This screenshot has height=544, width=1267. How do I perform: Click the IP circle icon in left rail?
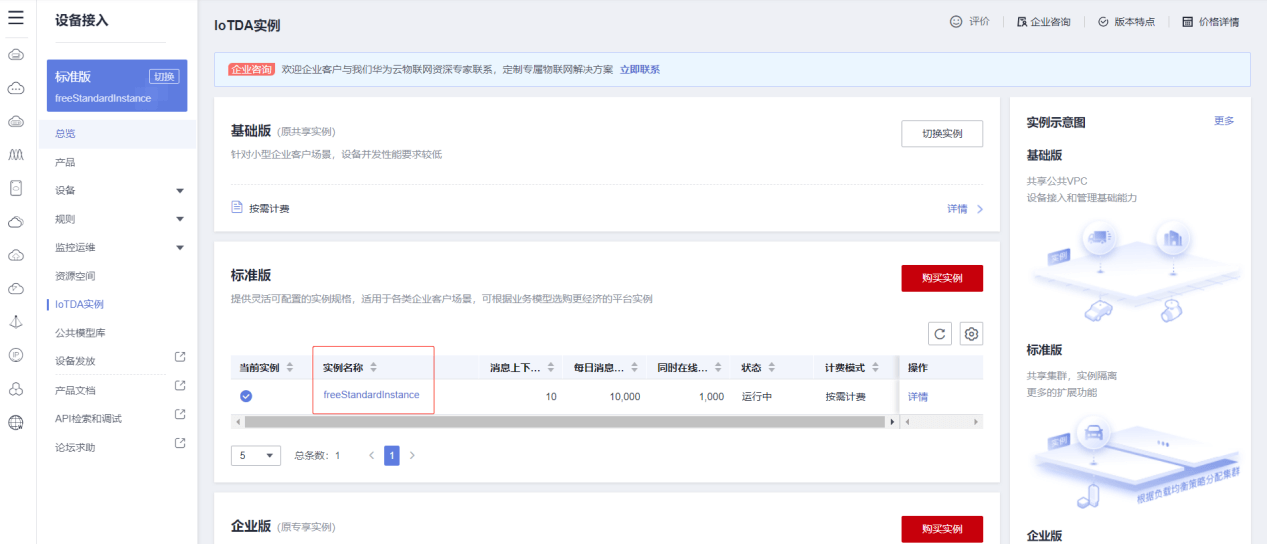16,355
